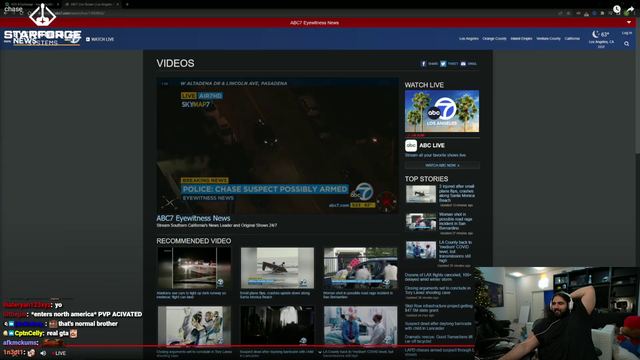
Task: Open small plane flips recommended video thumbnail
Action: pyautogui.click(x=277, y=268)
